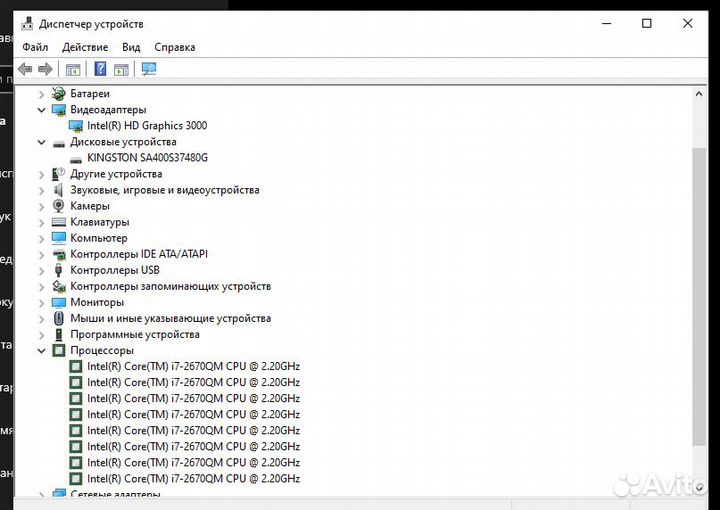Collapse the Дисковые устройства category
The width and height of the screenshot is (720, 510).
(x=41, y=142)
